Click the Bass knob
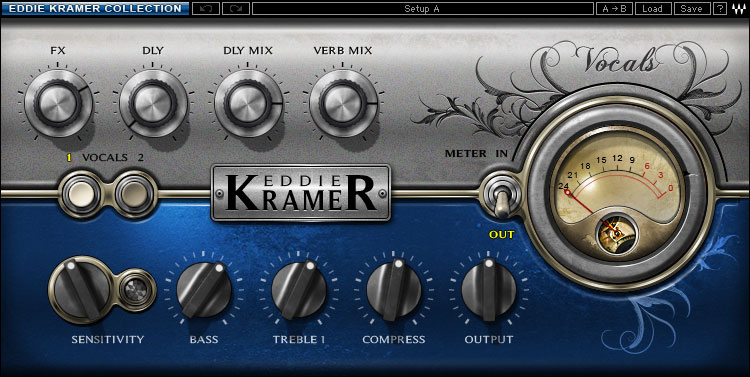750x377 pixels. (204, 288)
